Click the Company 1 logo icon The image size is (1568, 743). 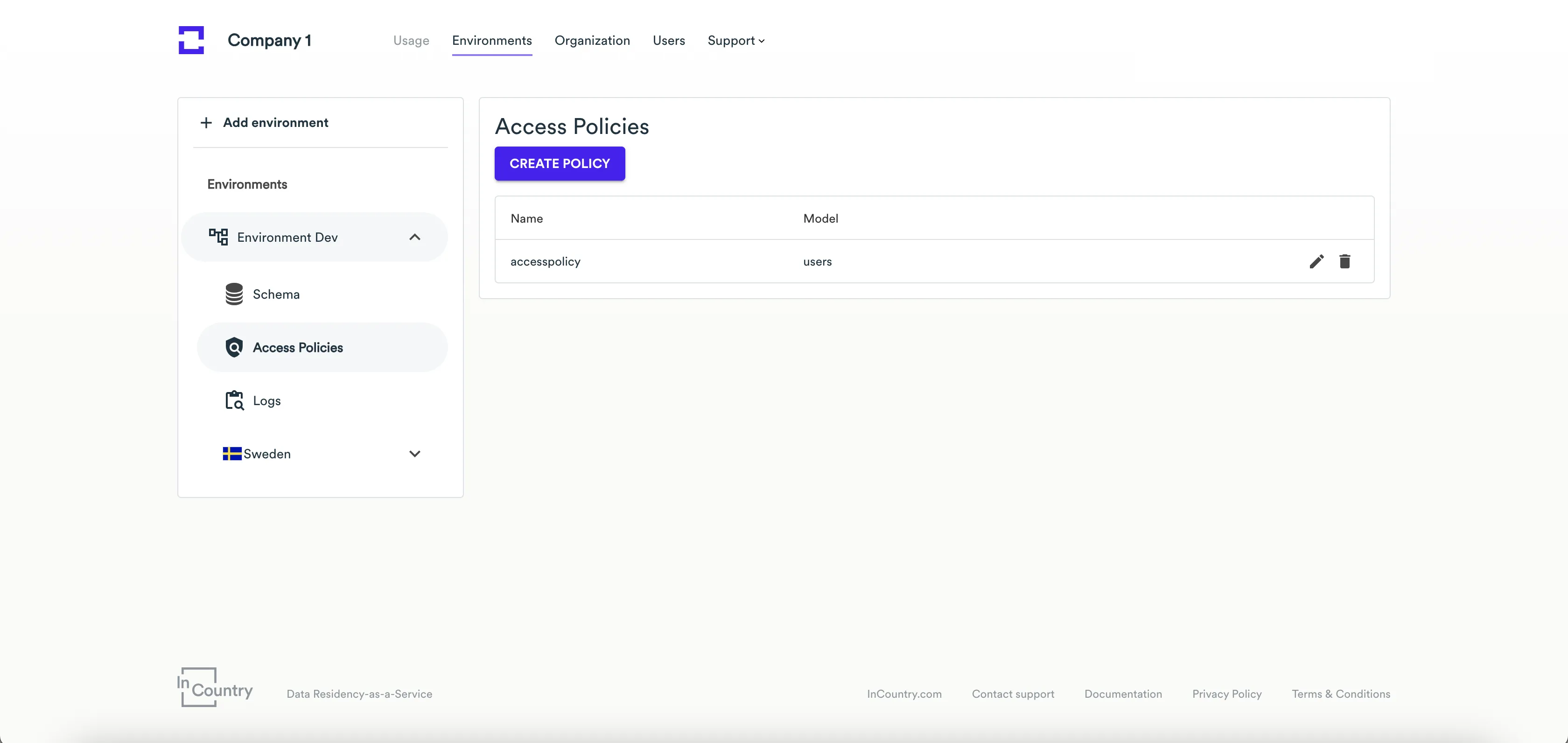191,40
